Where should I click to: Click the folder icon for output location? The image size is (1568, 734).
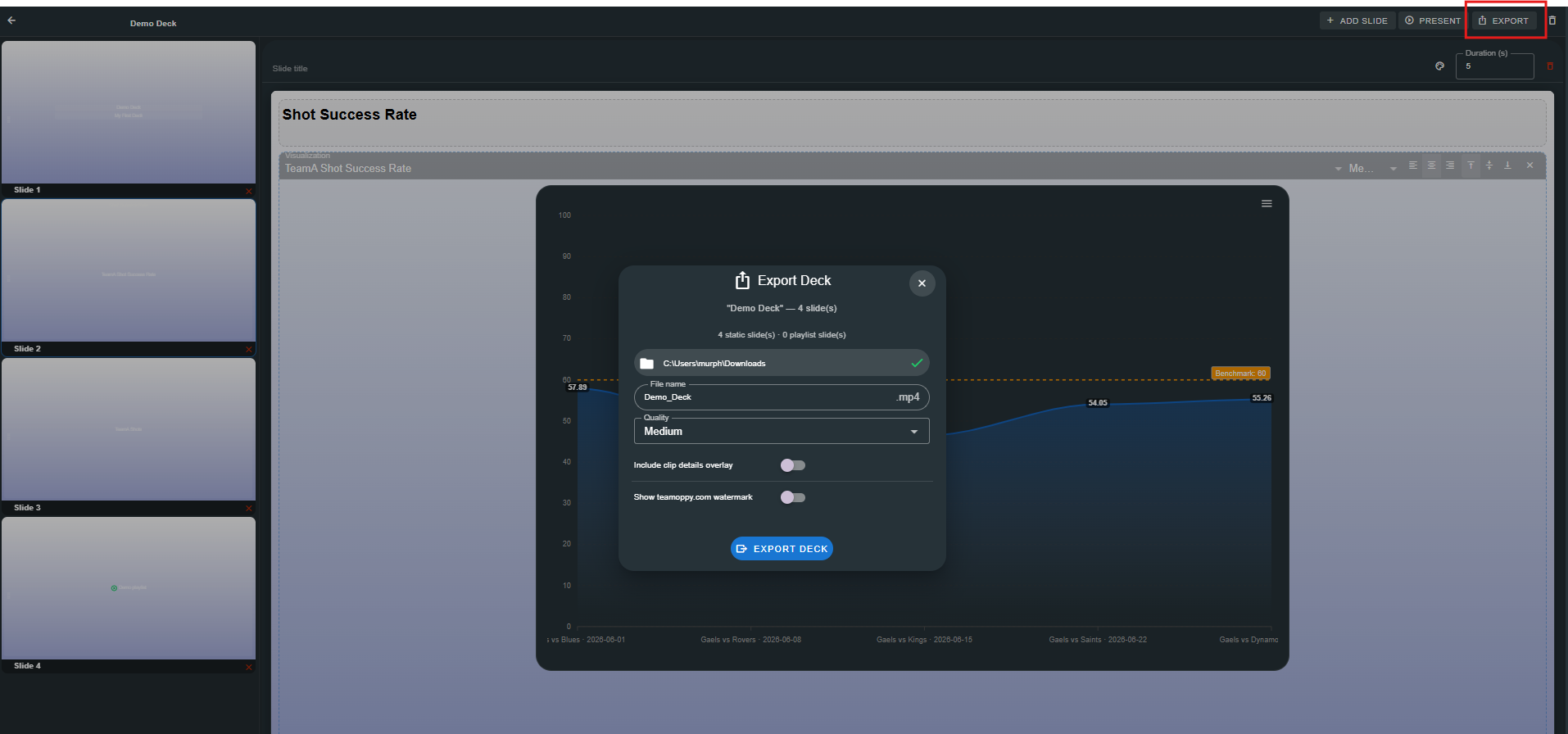click(646, 364)
